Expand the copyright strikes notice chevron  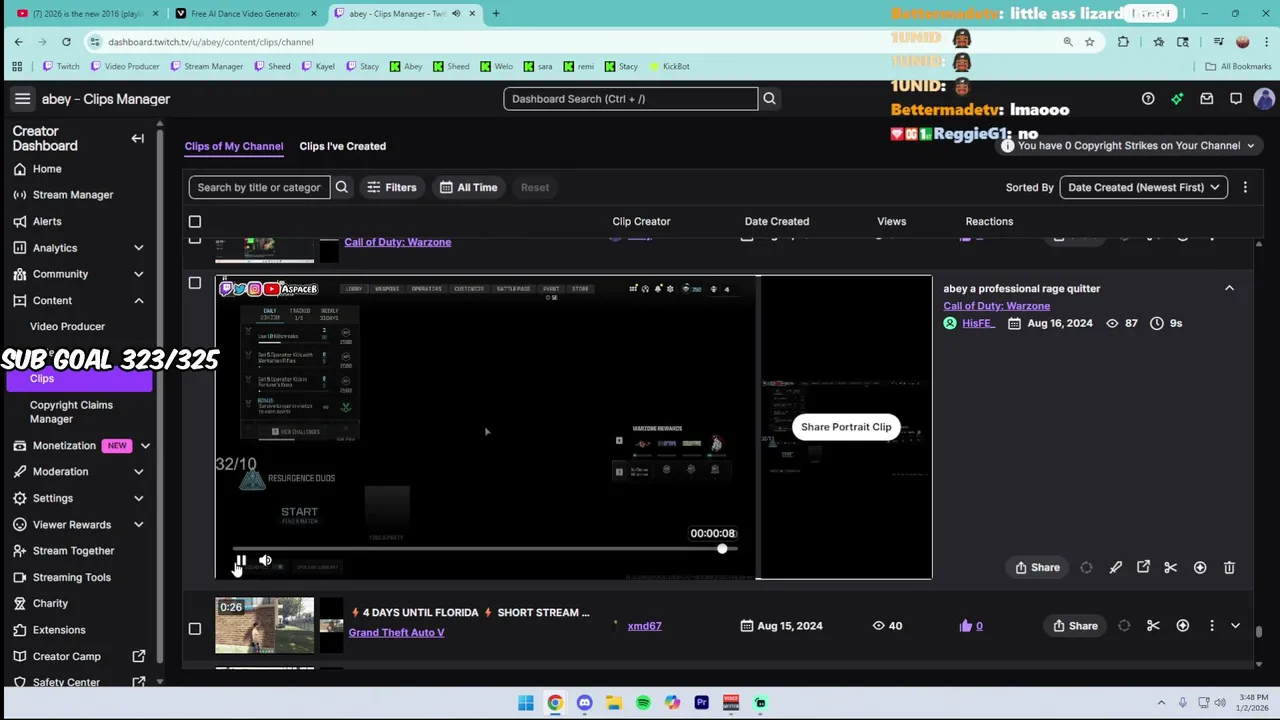(1250, 146)
